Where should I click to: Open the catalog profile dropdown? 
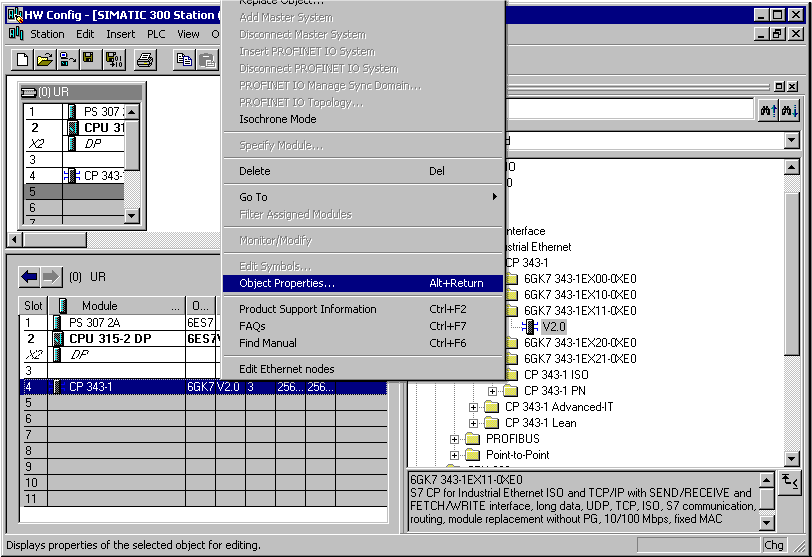point(791,141)
